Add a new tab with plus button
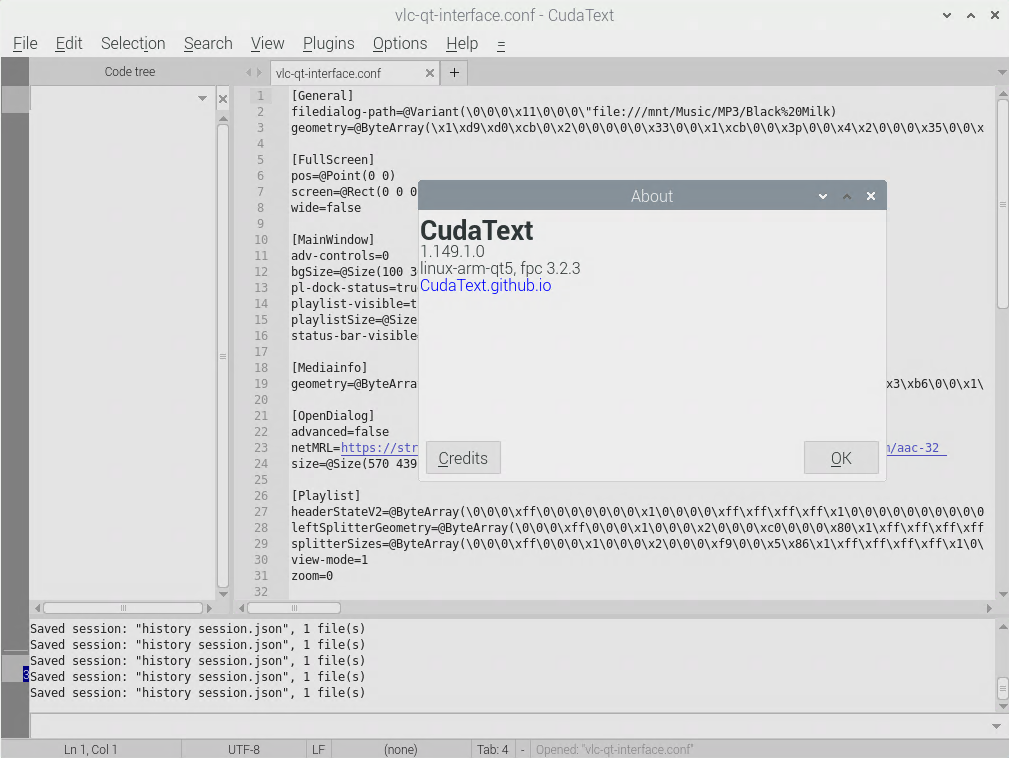 [x=454, y=73]
